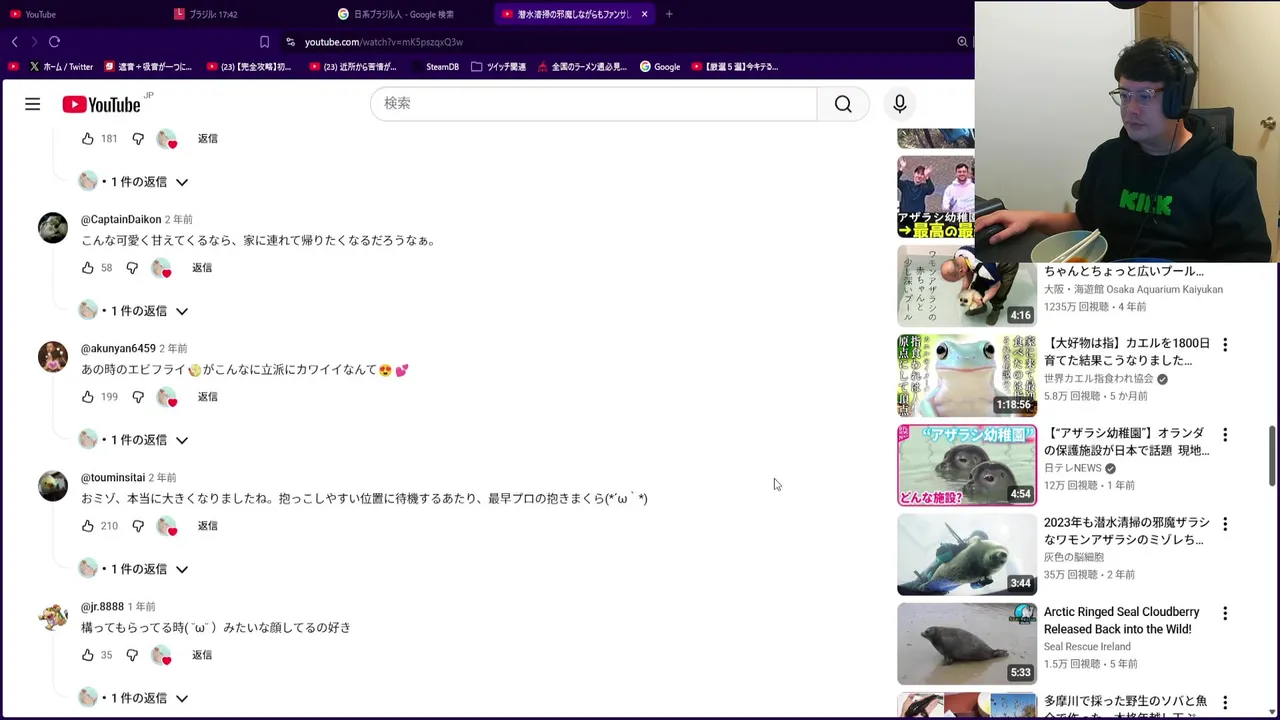Switch to 日系ブラジル人 Google 検索 tab

click(x=408, y=14)
